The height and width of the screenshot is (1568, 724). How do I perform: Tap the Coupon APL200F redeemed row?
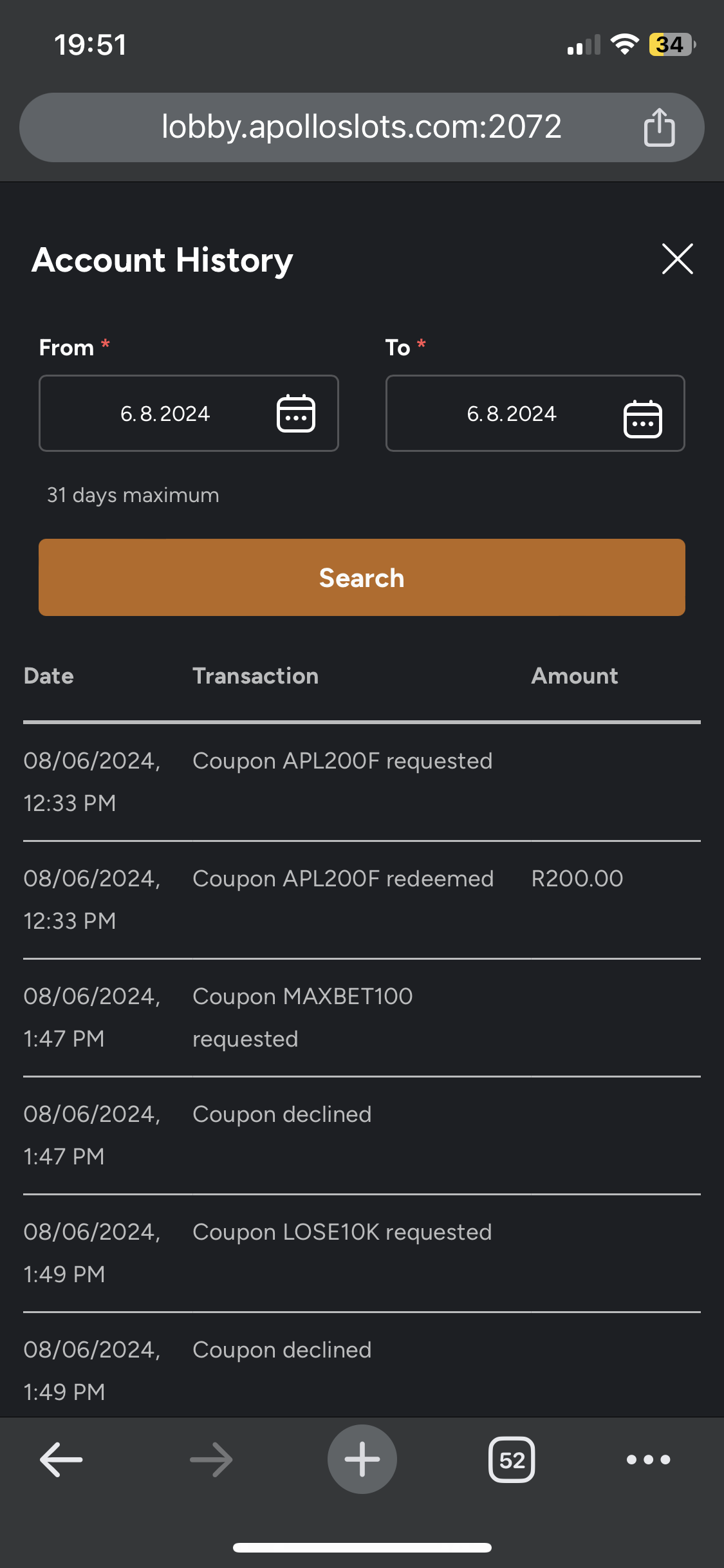coord(343,879)
